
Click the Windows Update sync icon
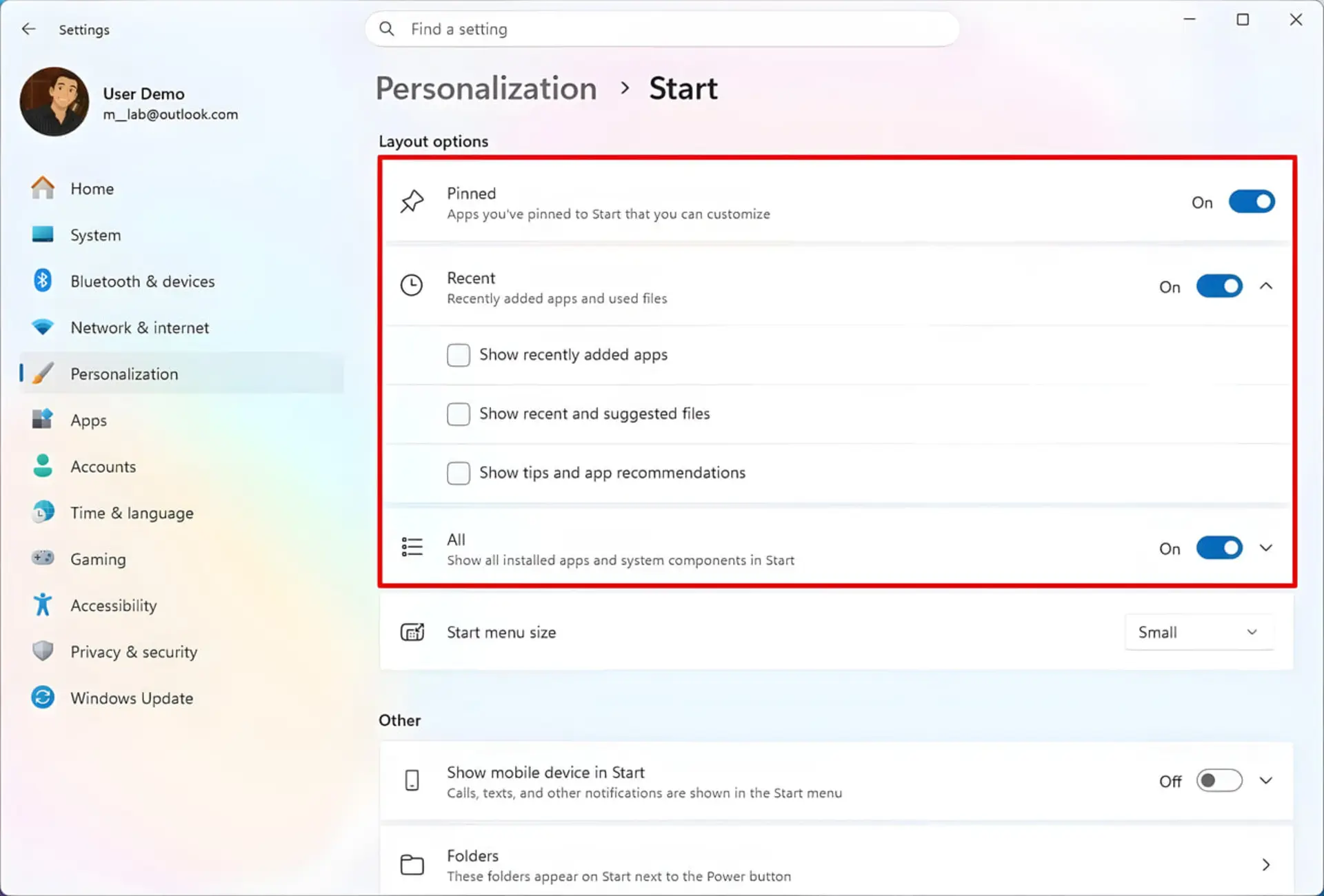(x=43, y=698)
